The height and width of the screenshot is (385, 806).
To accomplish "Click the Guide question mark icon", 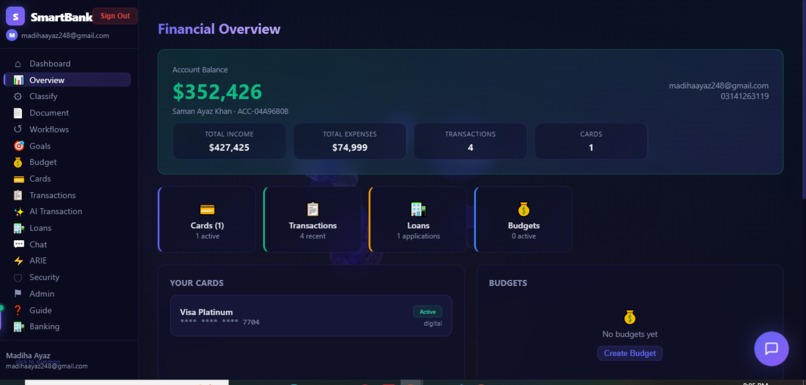I will pos(19,310).
